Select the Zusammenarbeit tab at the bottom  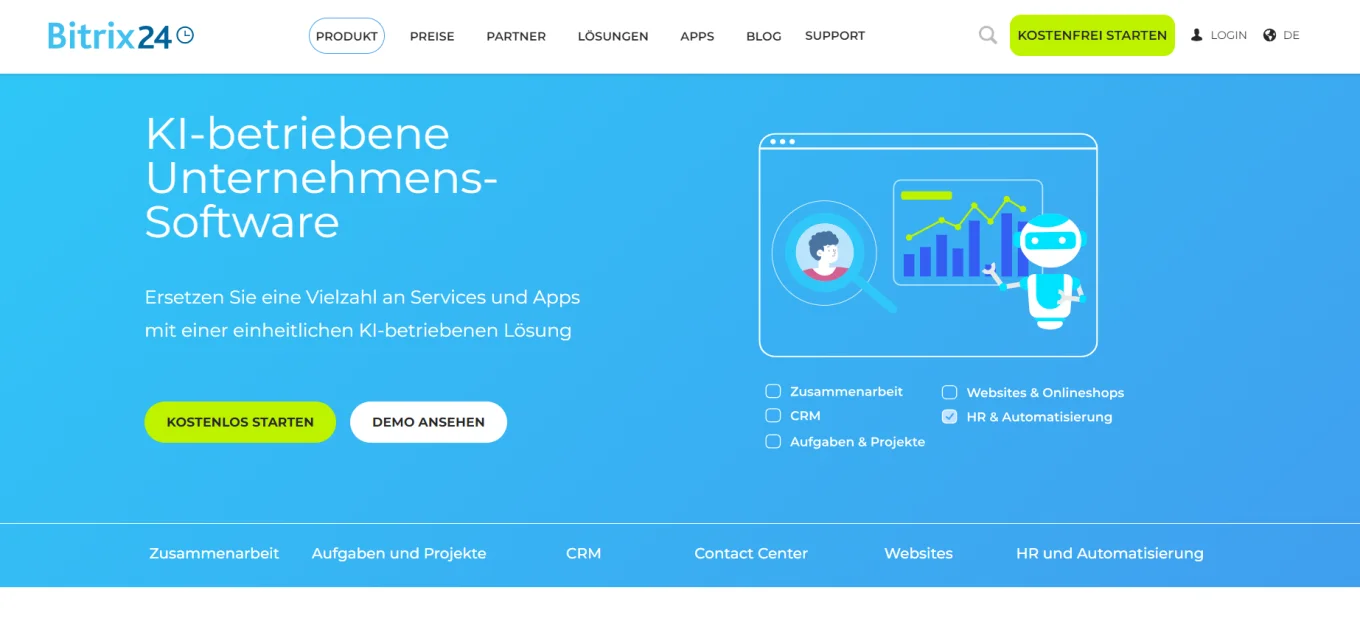point(214,553)
